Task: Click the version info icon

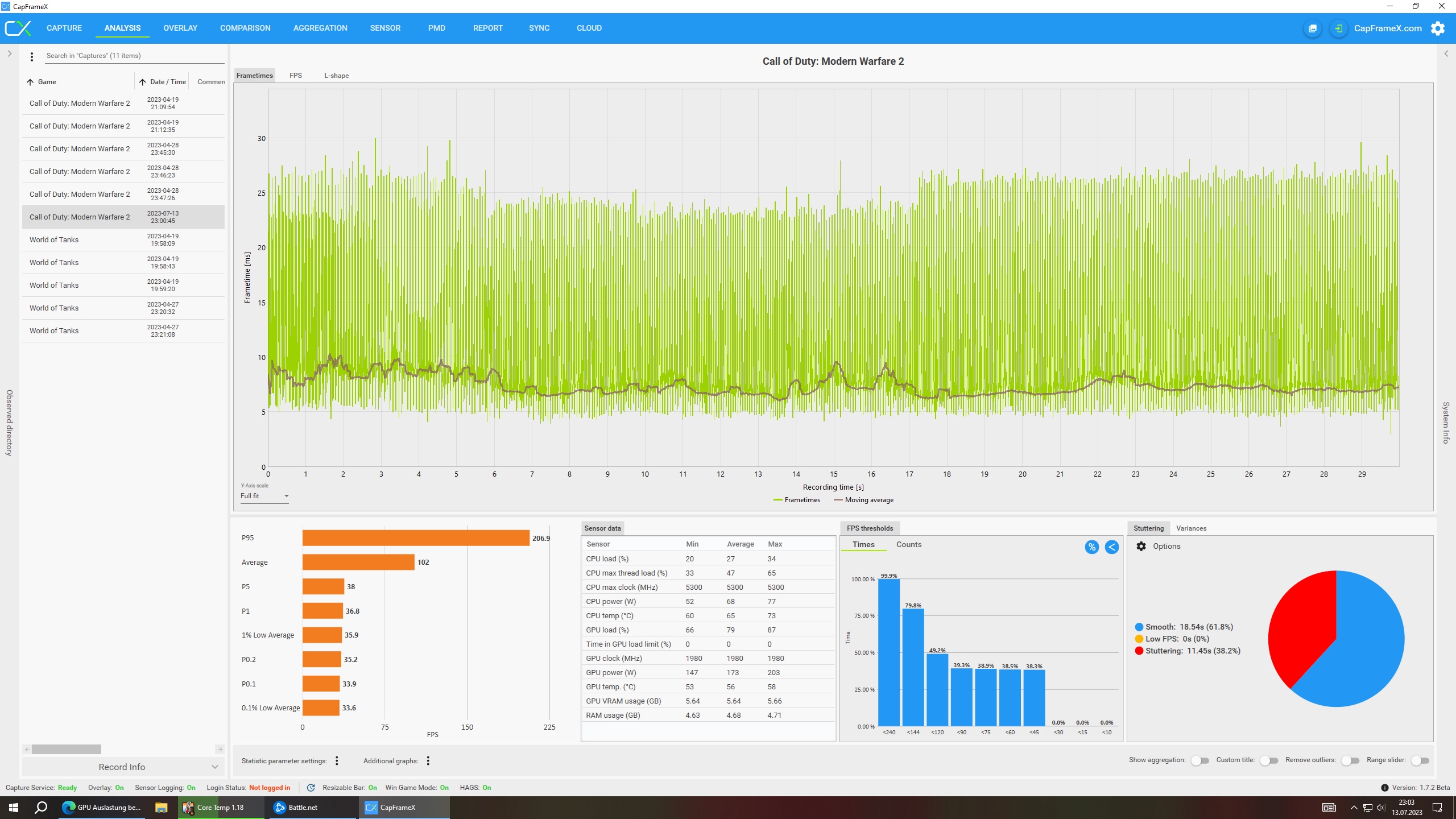Action: (1384, 788)
